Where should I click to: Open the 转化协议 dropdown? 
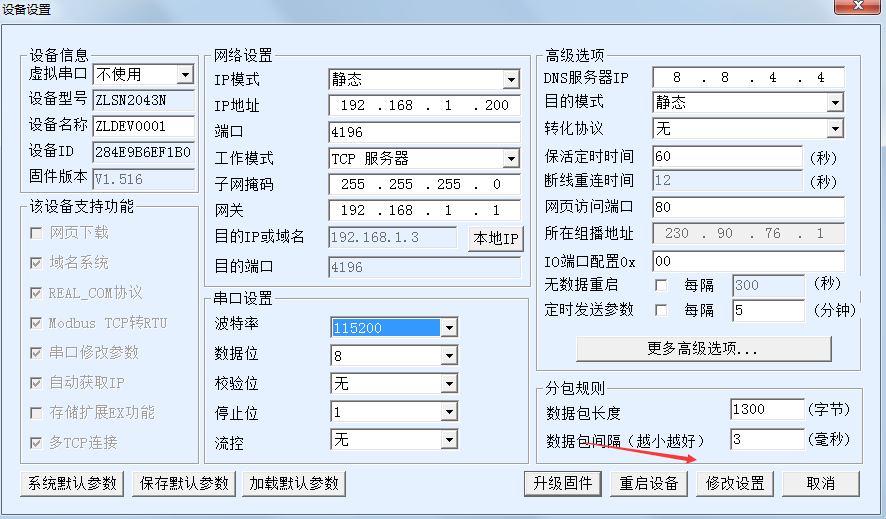click(x=835, y=129)
